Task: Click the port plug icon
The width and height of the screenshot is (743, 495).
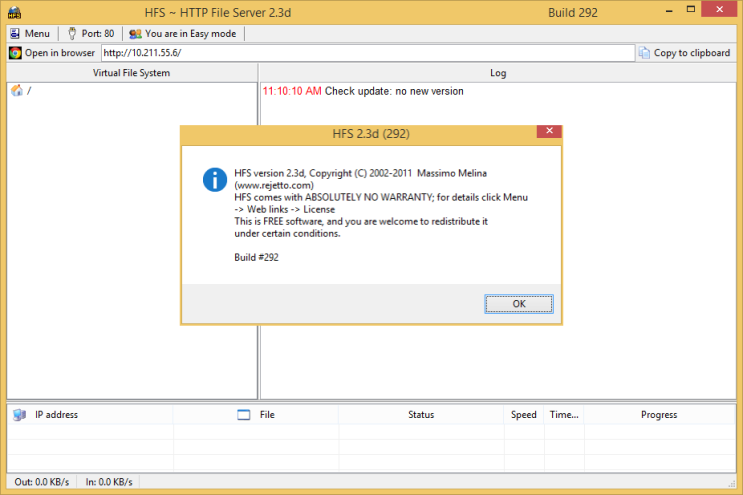Action: (72, 34)
